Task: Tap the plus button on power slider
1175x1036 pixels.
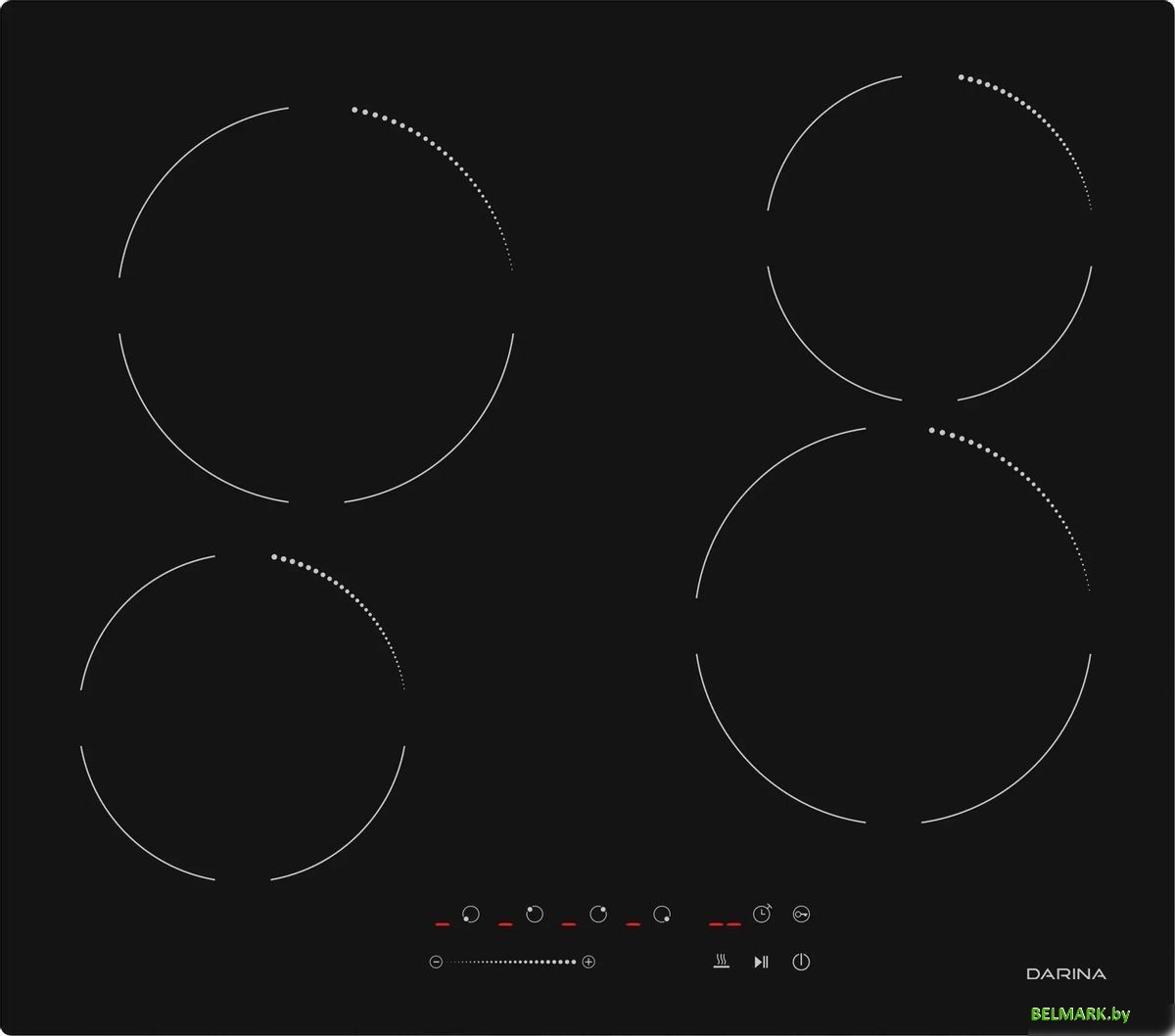Action: (588, 962)
